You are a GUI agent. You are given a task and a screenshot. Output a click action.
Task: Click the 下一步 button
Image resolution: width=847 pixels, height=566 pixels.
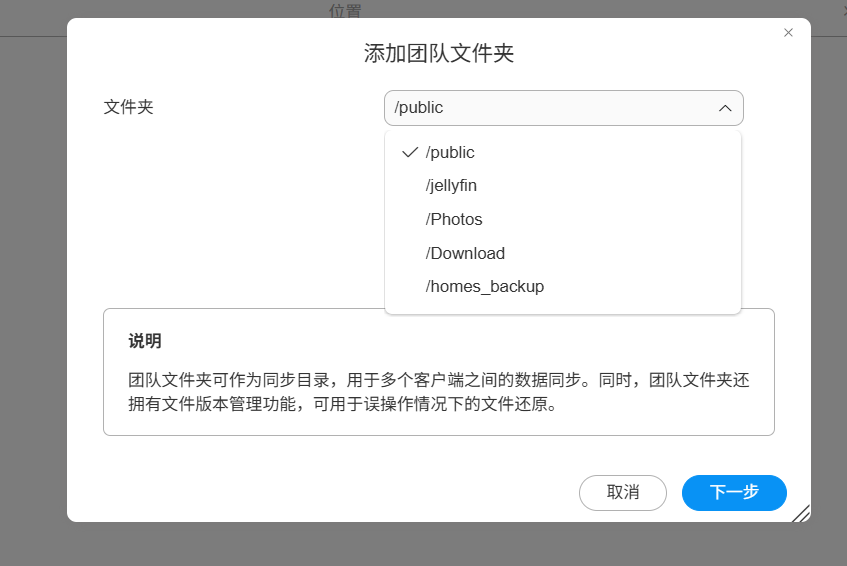point(734,493)
